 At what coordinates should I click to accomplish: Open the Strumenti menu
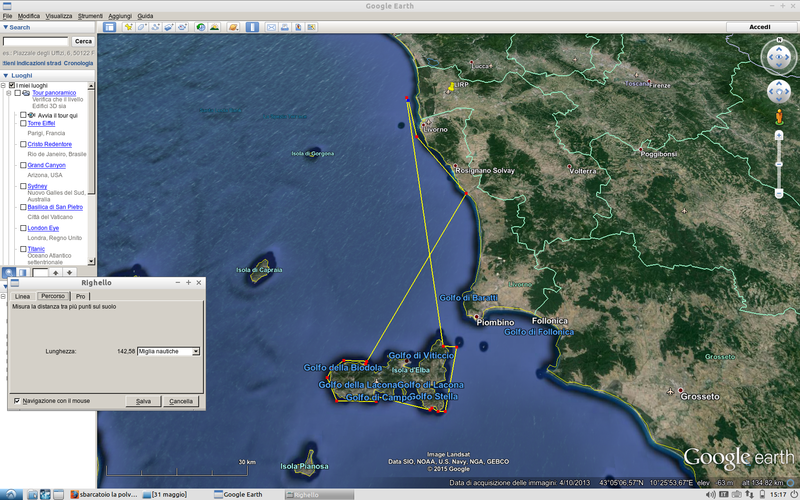tap(90, 16)
